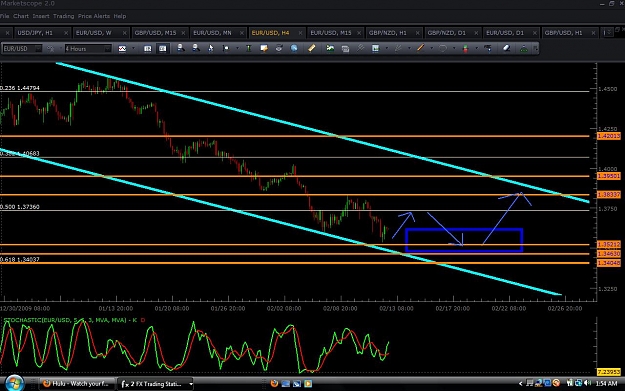Click the 1.35212 price level label
This screenshot has height=391, width=625.
click(x=609, y=244)
